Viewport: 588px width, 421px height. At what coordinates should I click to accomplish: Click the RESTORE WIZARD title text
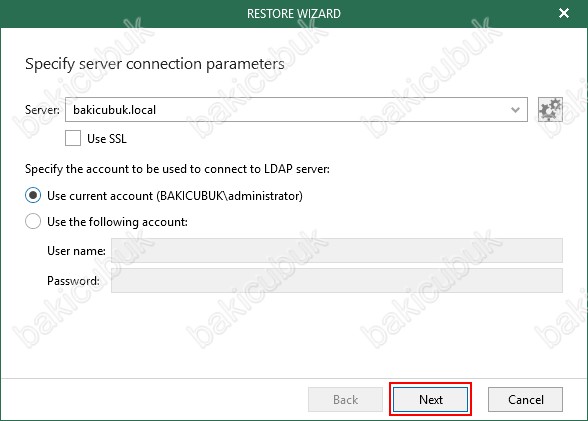(294, 14)
